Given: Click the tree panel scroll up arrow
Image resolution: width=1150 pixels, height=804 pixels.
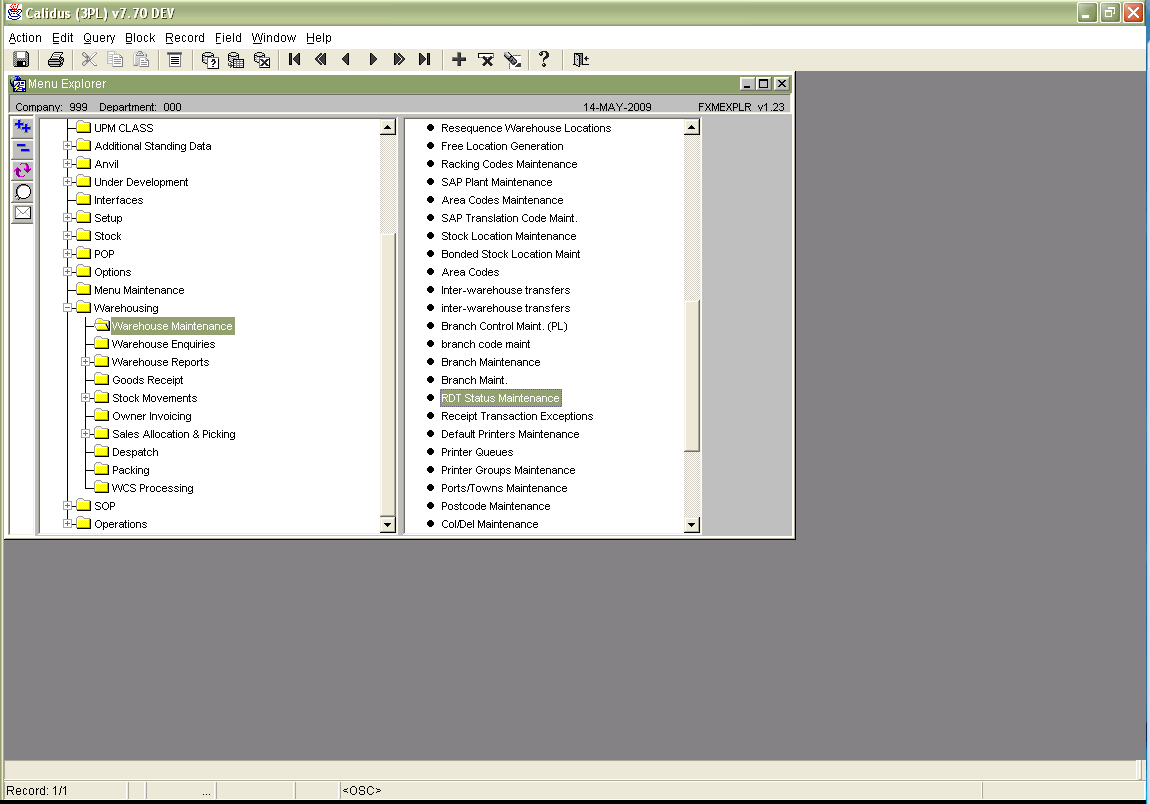Looking at the screenshot, I should tap(388, 128).
